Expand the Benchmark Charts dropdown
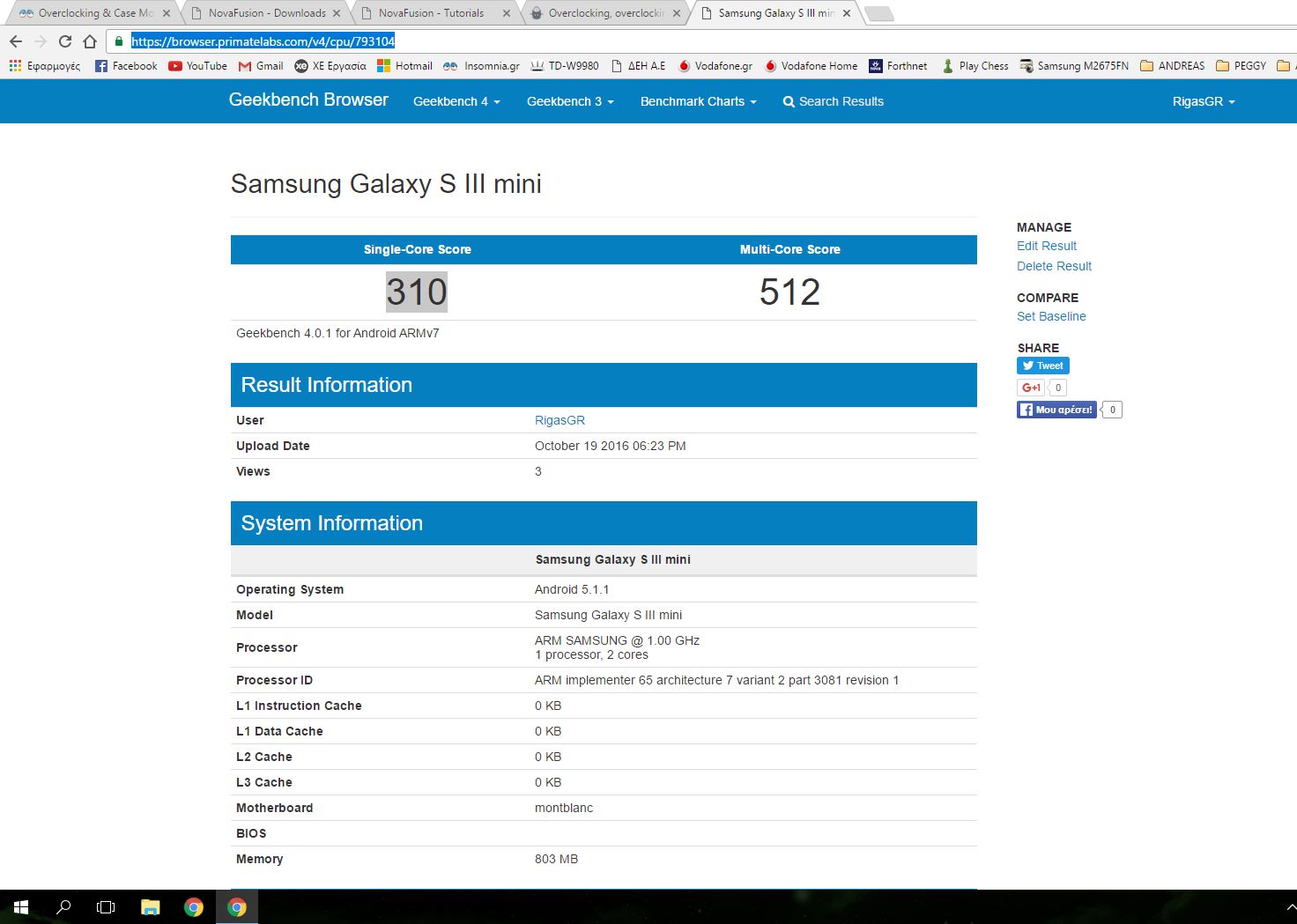The width and height of the screenshot is (1297, 924). (699, 101)
